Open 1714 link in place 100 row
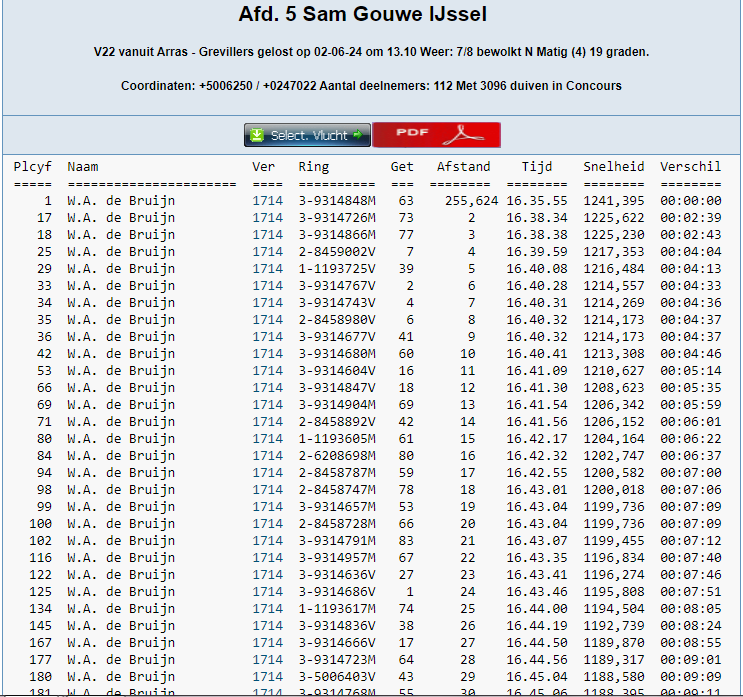 (267, 524)
